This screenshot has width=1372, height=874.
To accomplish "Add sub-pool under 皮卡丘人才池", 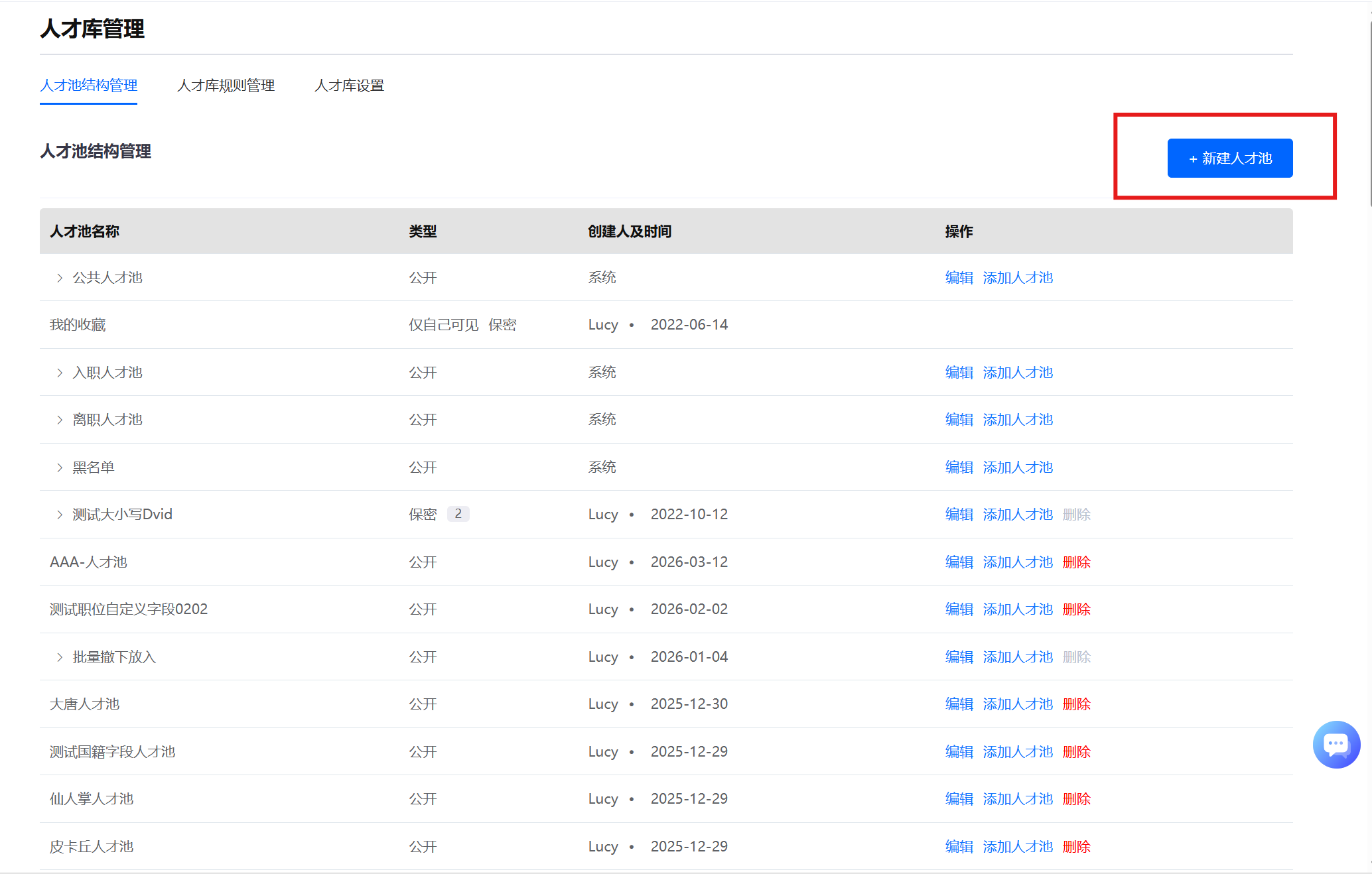I will tap(1018, 847).
